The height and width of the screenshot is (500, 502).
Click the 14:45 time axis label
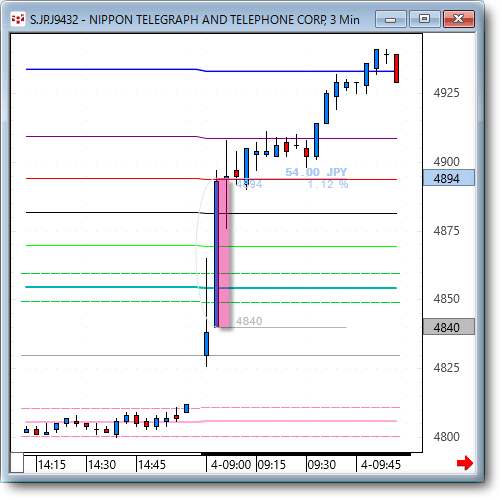(152, 465)
